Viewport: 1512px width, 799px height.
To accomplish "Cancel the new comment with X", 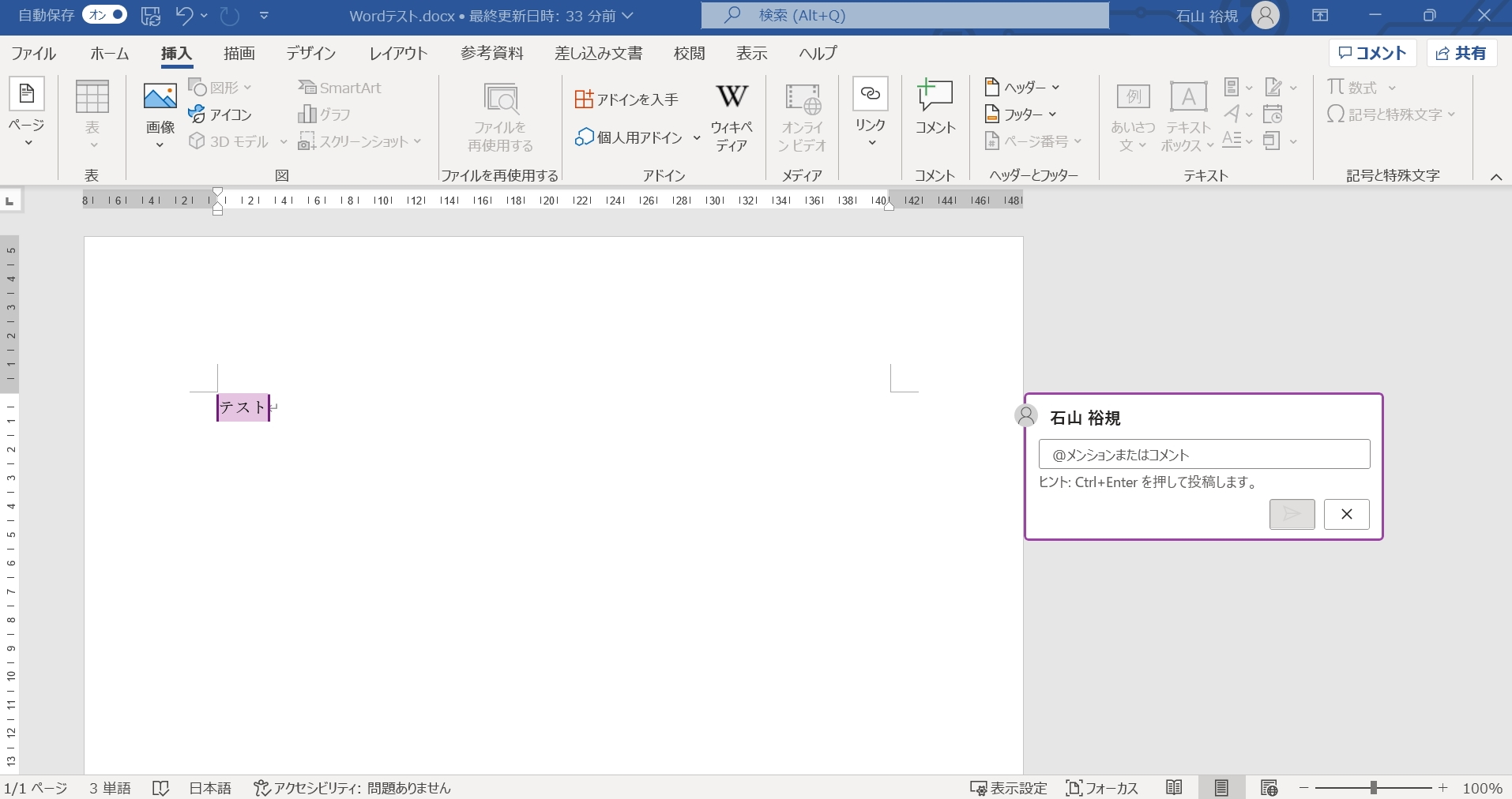I will pyautogui.click(x=1346, y=514).
